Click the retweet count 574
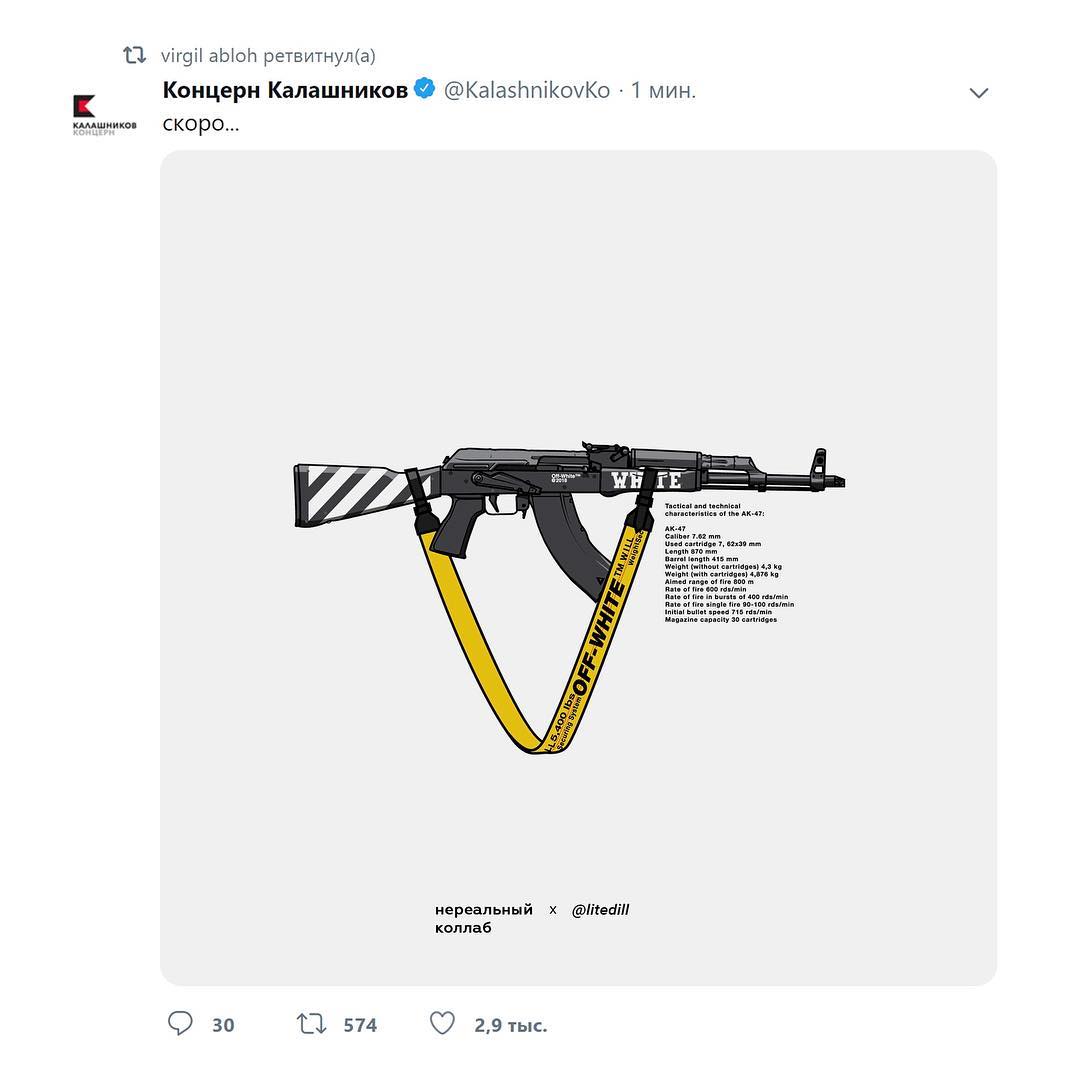The height and width of the screenshot is (1080, 1080). pyautogui.click(x=360, y=1025)
